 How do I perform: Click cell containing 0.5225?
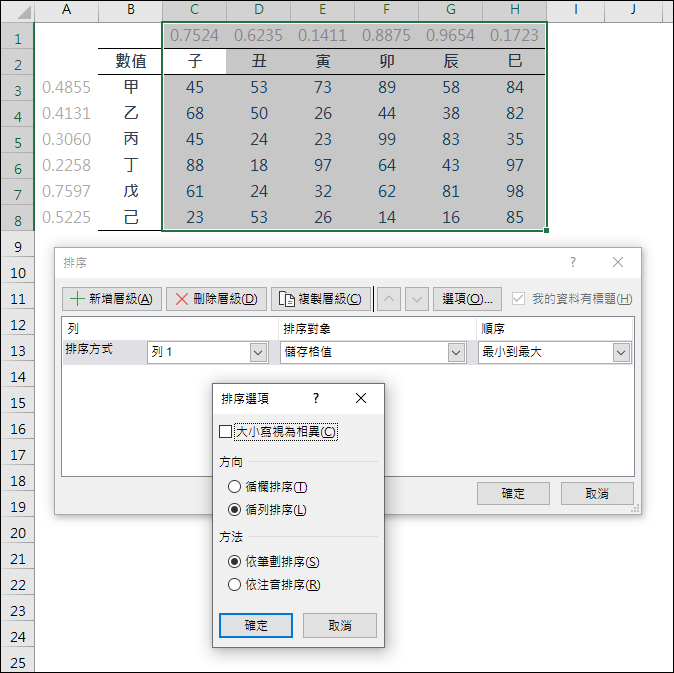click(66, 217)
